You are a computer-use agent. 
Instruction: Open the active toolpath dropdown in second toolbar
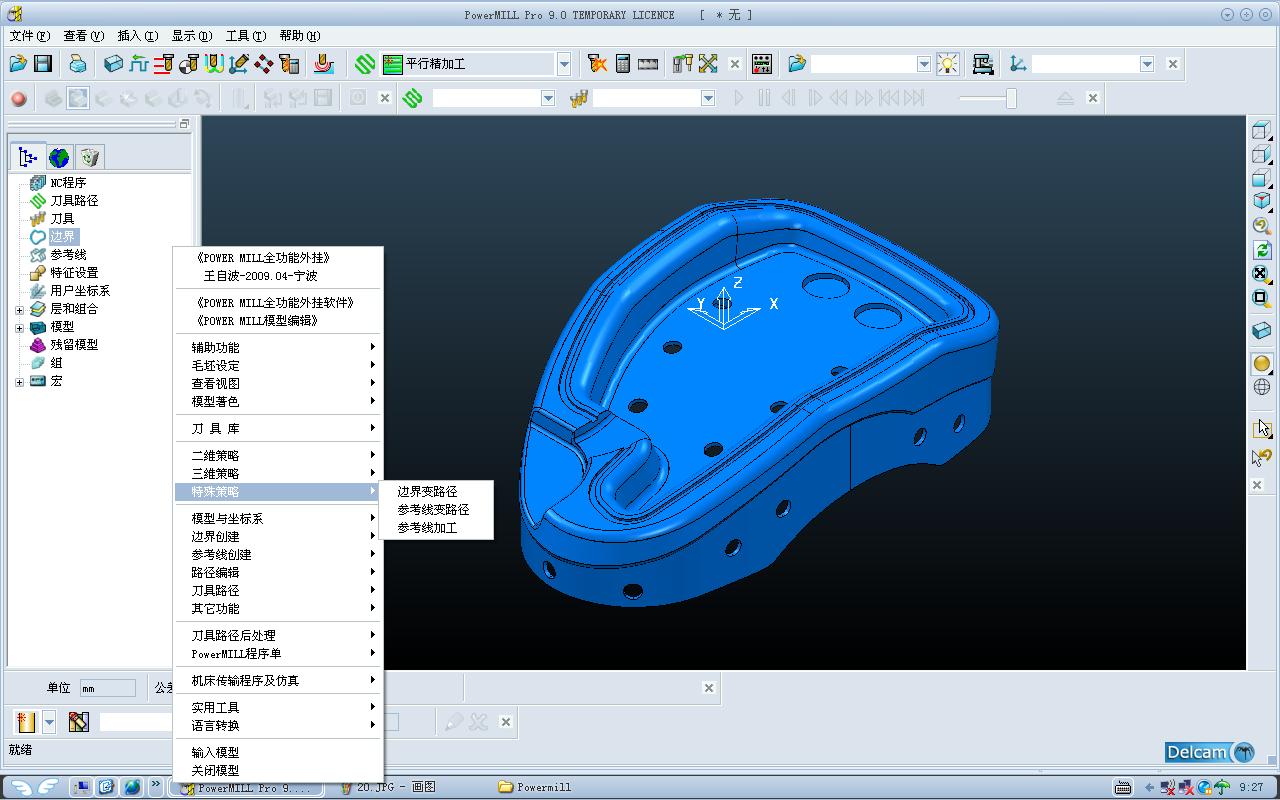(x=548, y=98)
